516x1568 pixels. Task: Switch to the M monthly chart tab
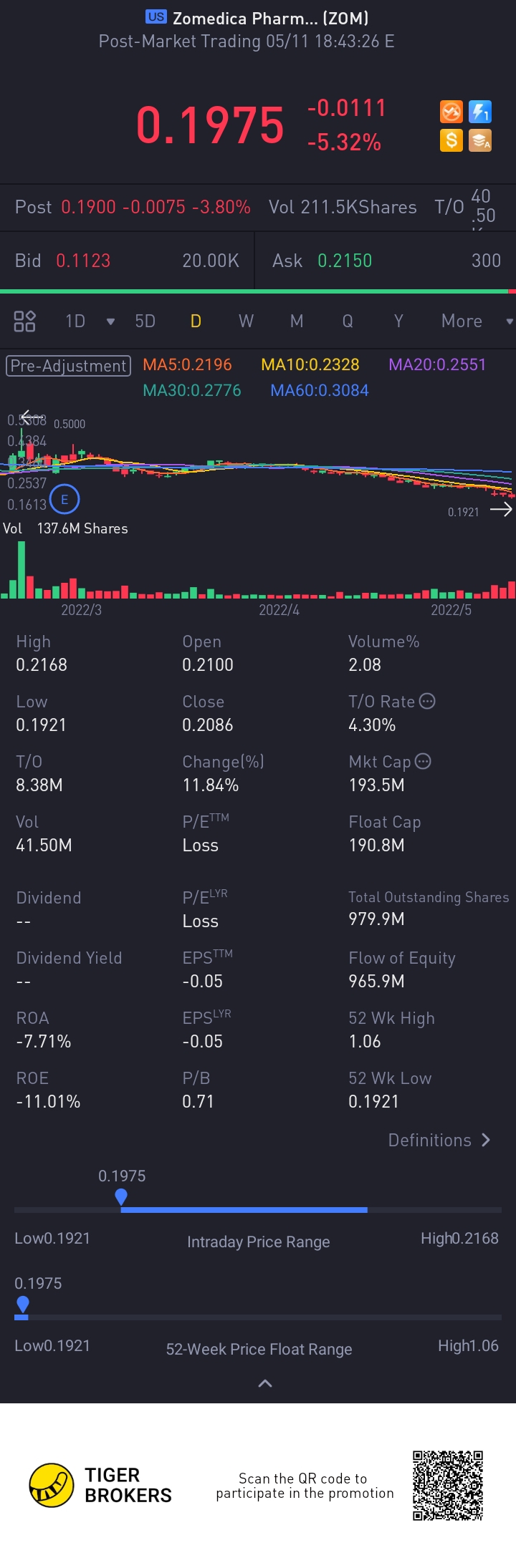pos(297,321)
